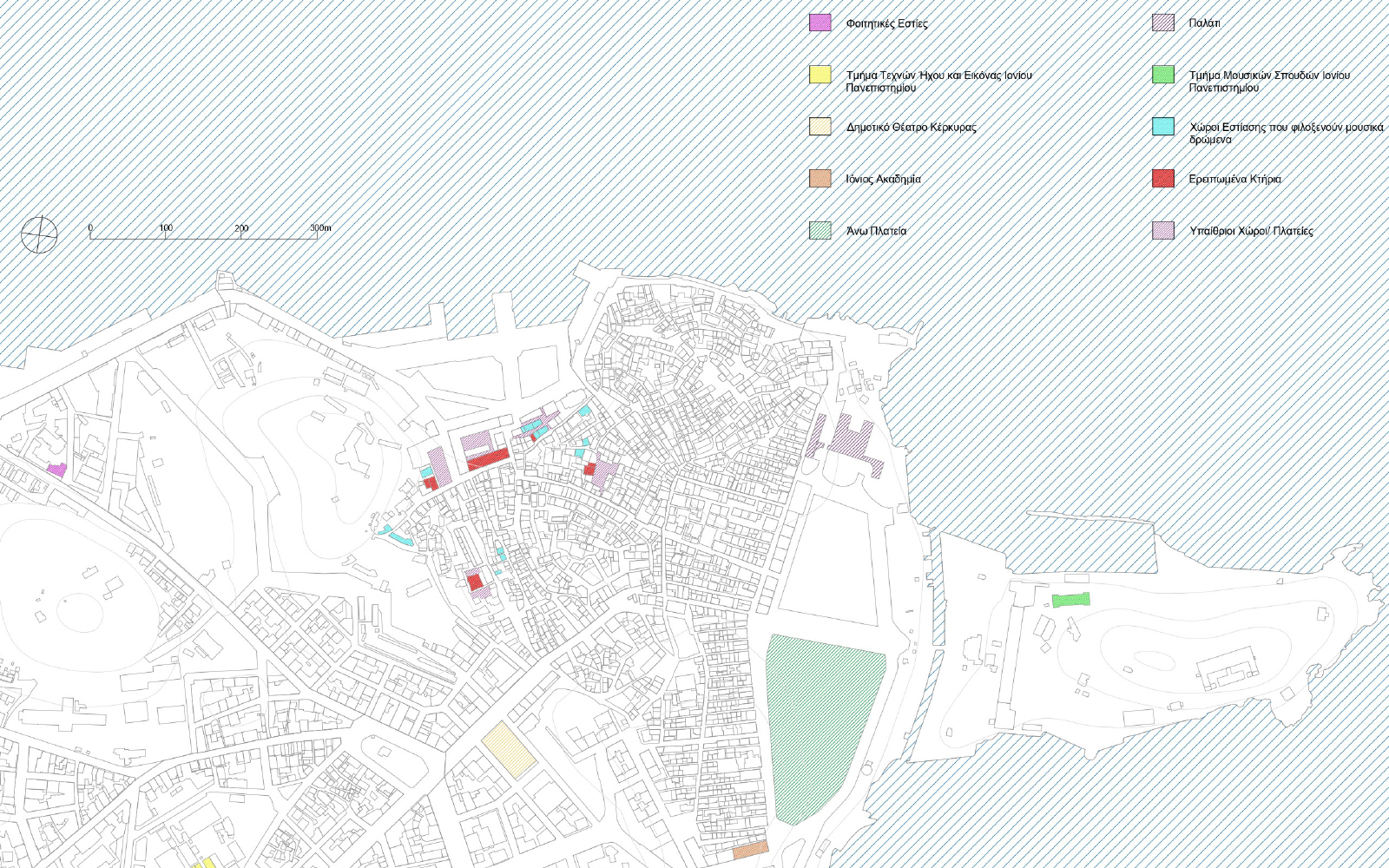Image resolution: width=1389 pixels, height=868 pixels.
Task: Click the Δημοτικό Θέατρο Κέρκυρας legend swatch
Action: coord(820,127)
